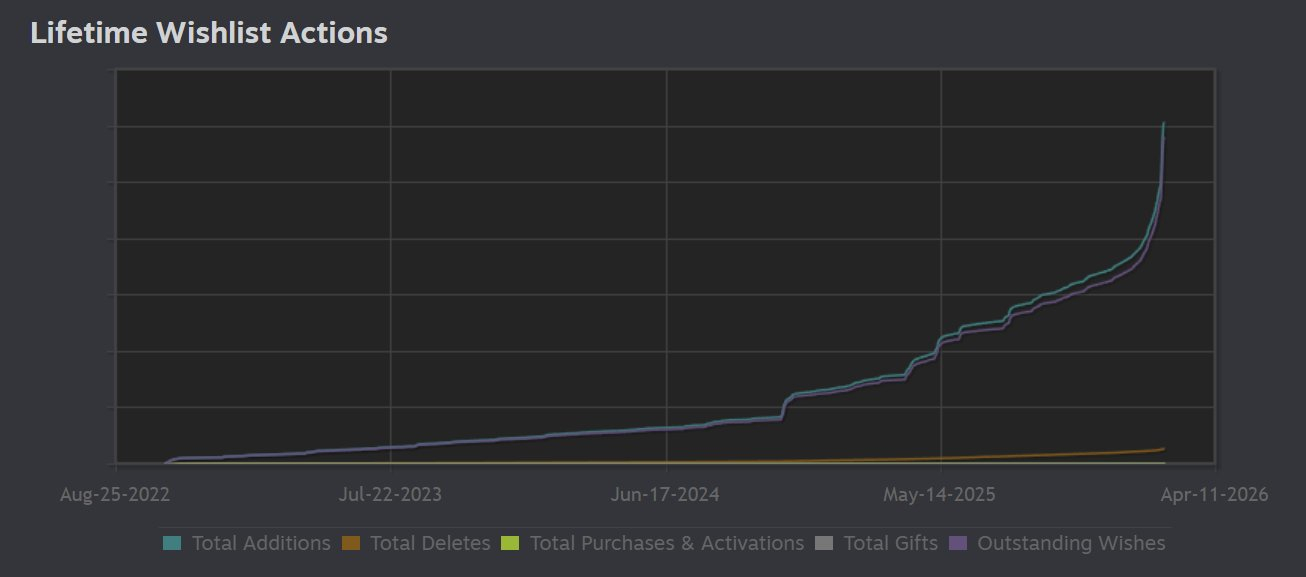Click the teal Total Additions legend swatch
Image resolution: width=1306 pixels, height=577 pixels.
click(x=171, y=543)
